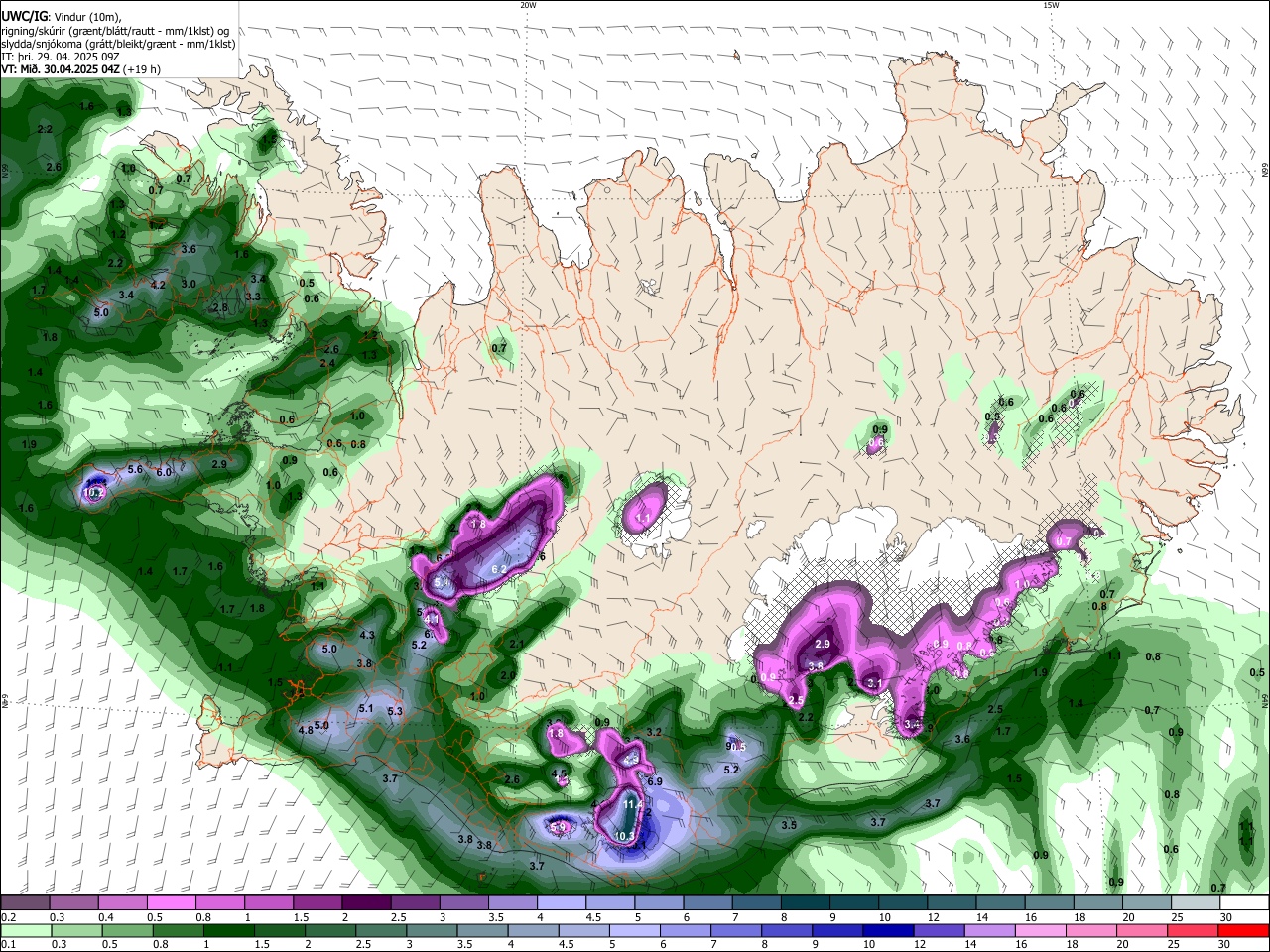
Task: Click the '10.3' precipitation value on the map
Action: (x=625, y=836)
